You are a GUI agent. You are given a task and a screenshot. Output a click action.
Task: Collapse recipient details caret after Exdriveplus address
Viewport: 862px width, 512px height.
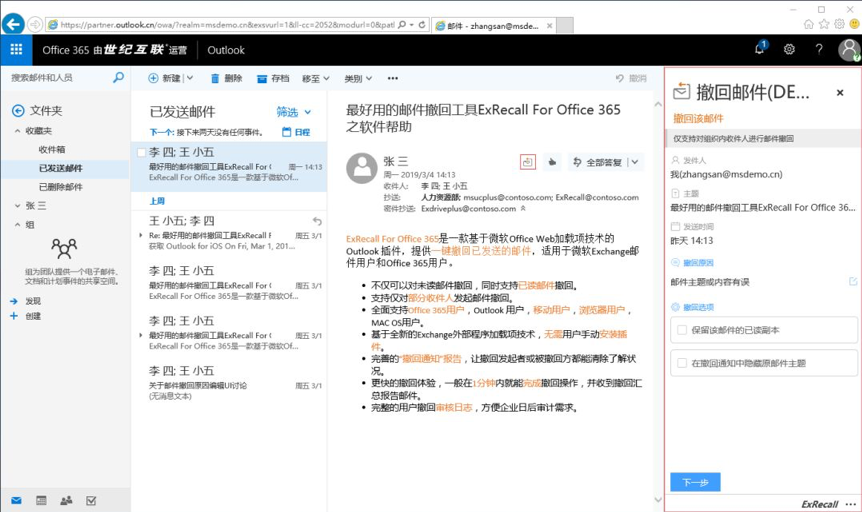pos(523,208)
